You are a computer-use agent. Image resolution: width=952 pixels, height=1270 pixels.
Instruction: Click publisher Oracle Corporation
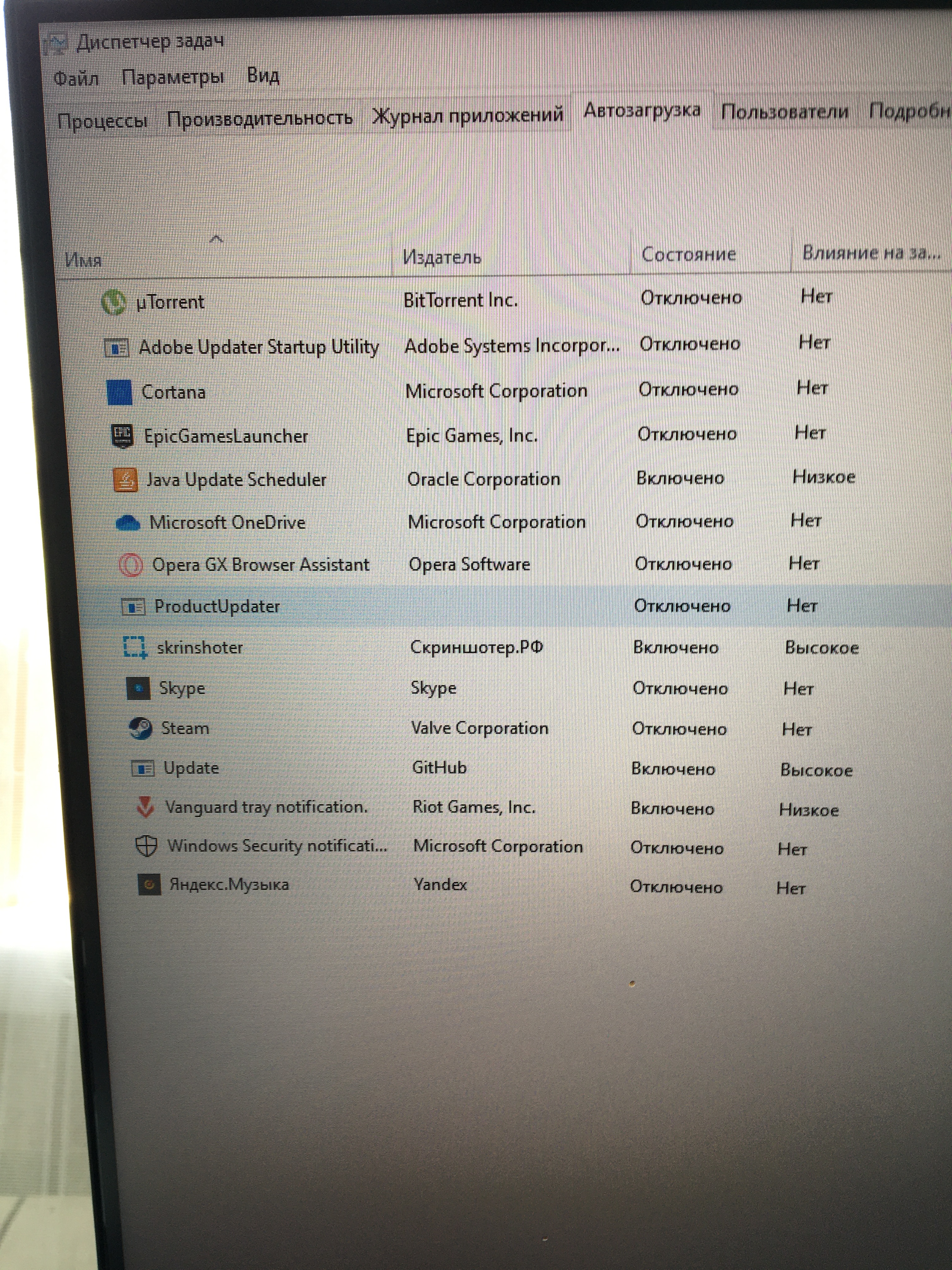(483, 479)
